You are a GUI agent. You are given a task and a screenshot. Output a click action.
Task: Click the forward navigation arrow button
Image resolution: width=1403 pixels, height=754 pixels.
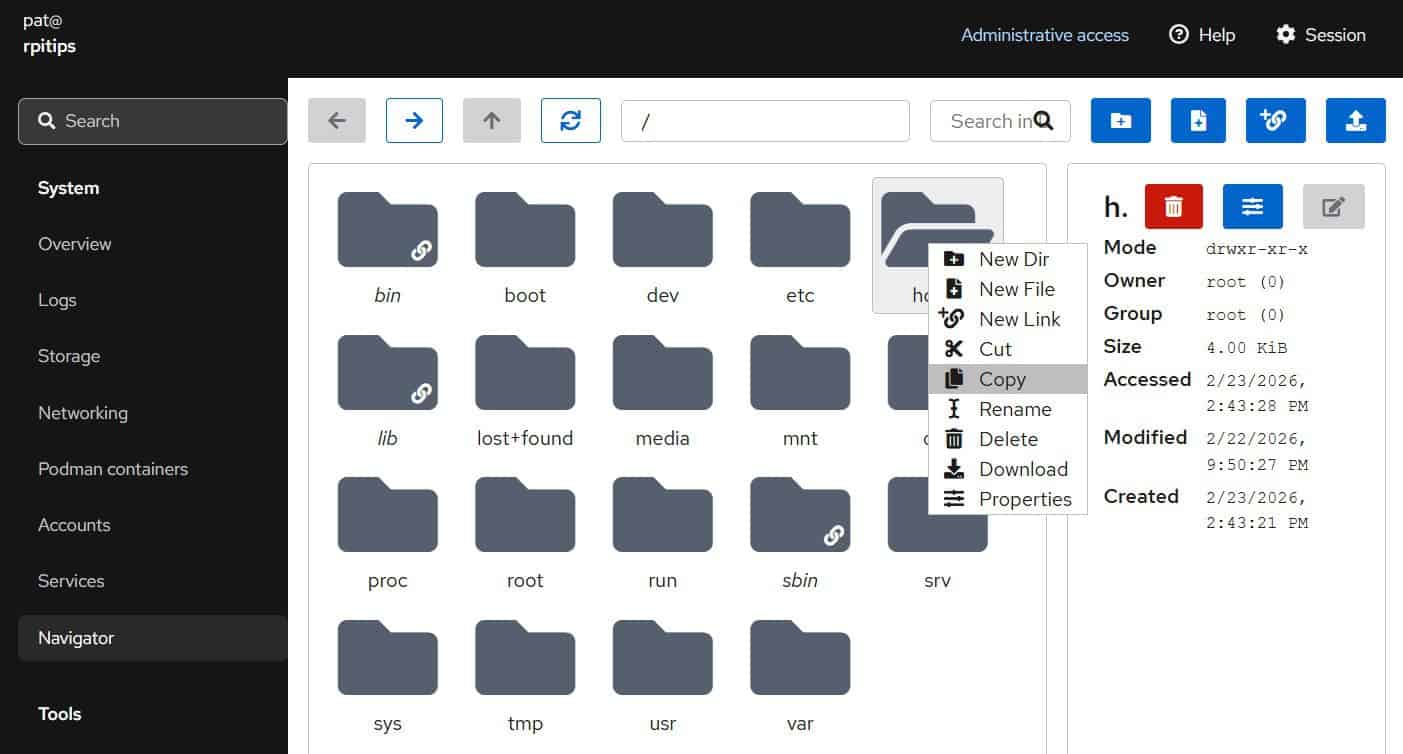[x=414, y=120]
